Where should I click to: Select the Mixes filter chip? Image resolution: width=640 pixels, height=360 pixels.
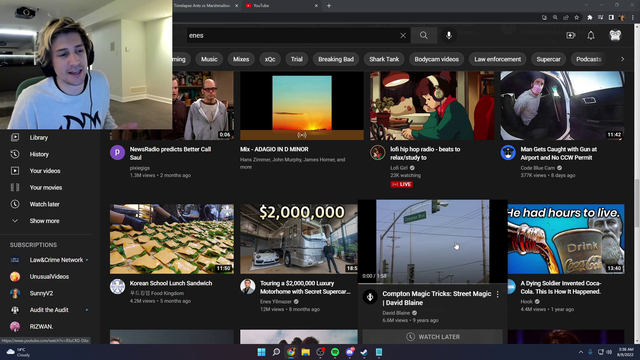tap(241, 59)
